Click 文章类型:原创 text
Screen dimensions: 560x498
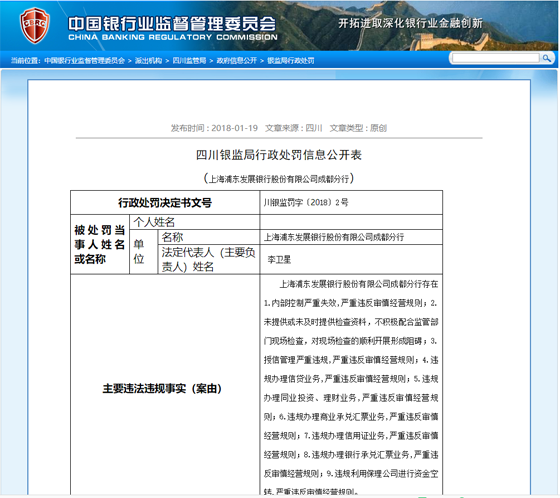[x=358, y=128]
